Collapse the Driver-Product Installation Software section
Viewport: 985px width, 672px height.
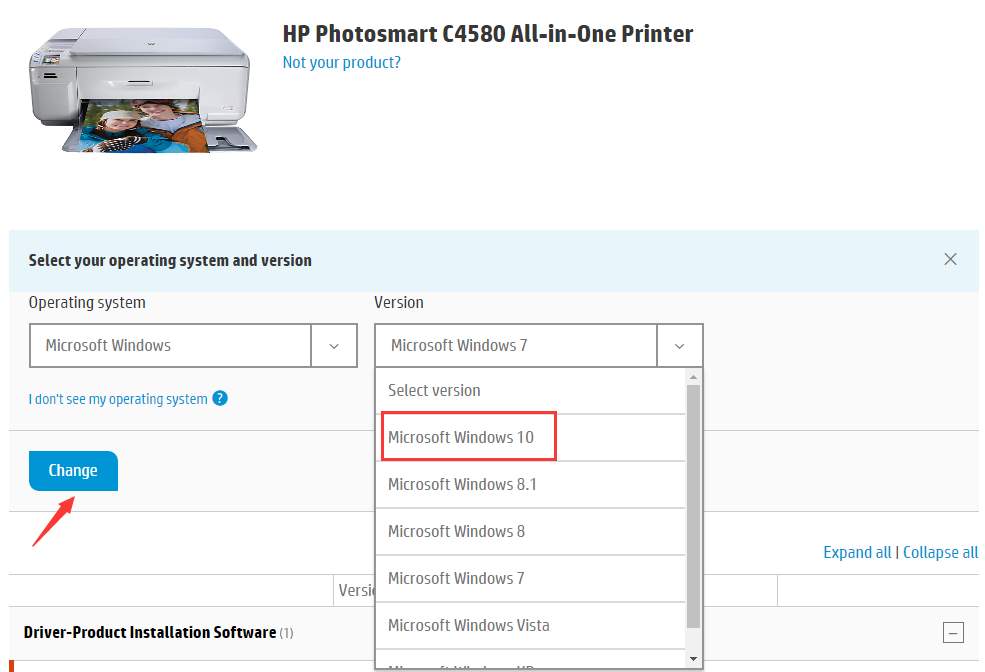pos(953,632)
